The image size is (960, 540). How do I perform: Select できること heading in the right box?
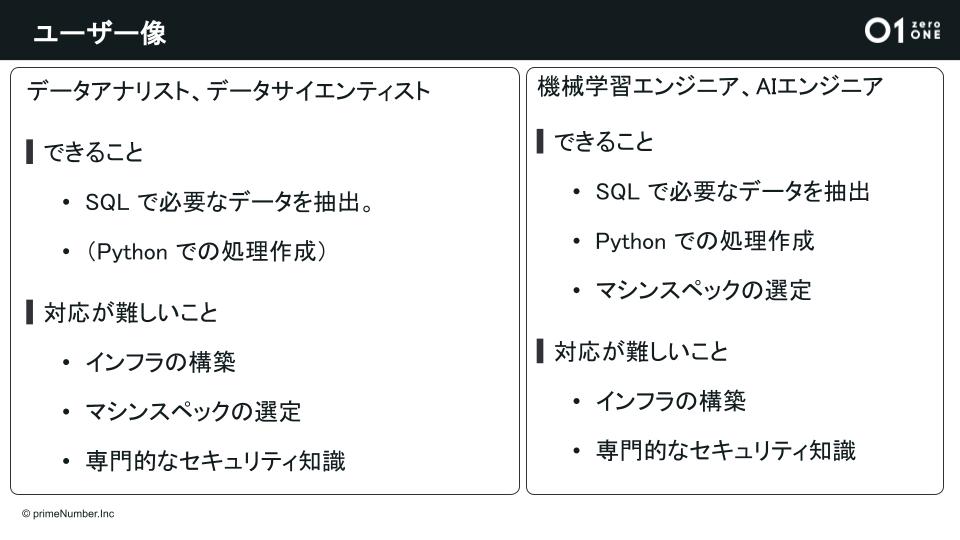coord(604,142)
